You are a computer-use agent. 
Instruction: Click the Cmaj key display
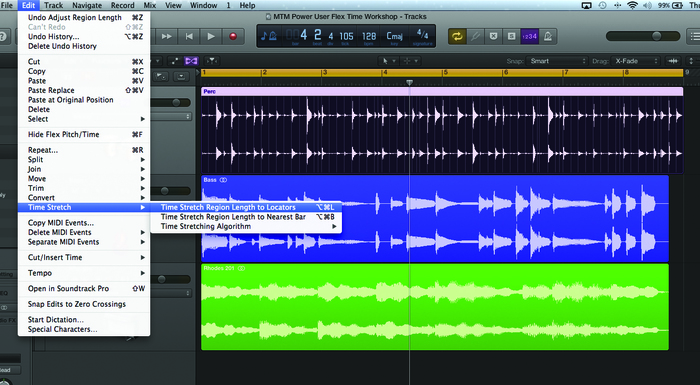coord(394,36)
